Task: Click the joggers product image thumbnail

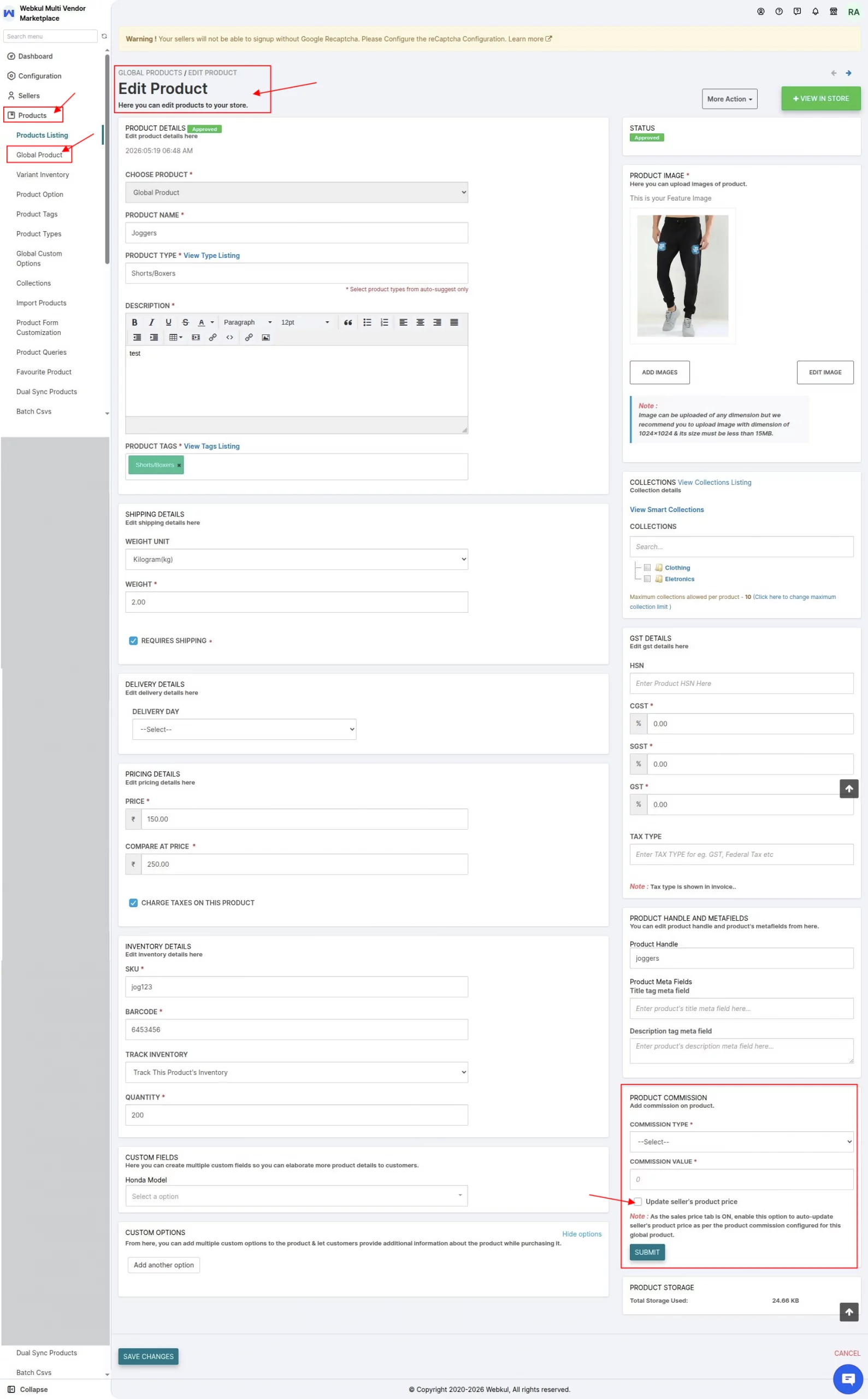Action: (x=683, y=275)
